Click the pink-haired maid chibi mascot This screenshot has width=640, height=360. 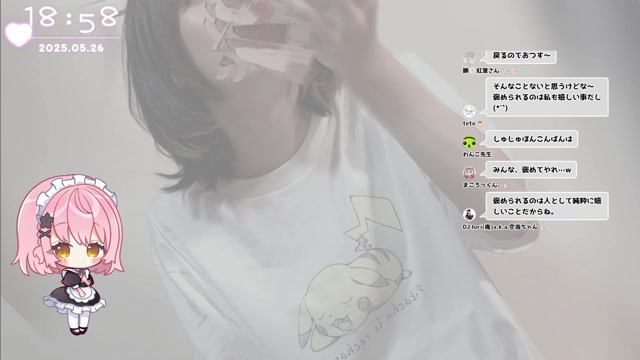69,254
